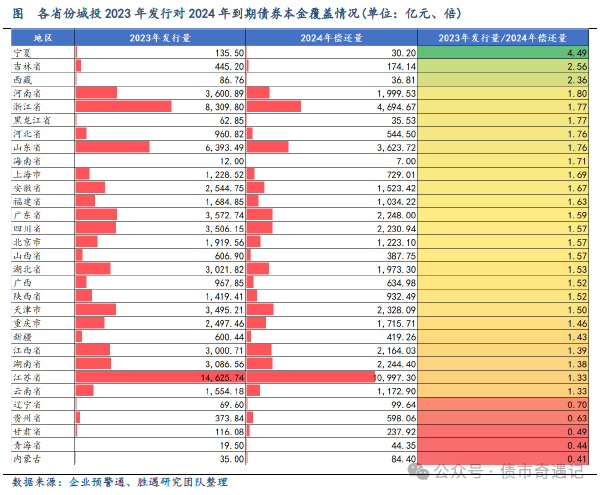Select the 四川省 row label

27,228
